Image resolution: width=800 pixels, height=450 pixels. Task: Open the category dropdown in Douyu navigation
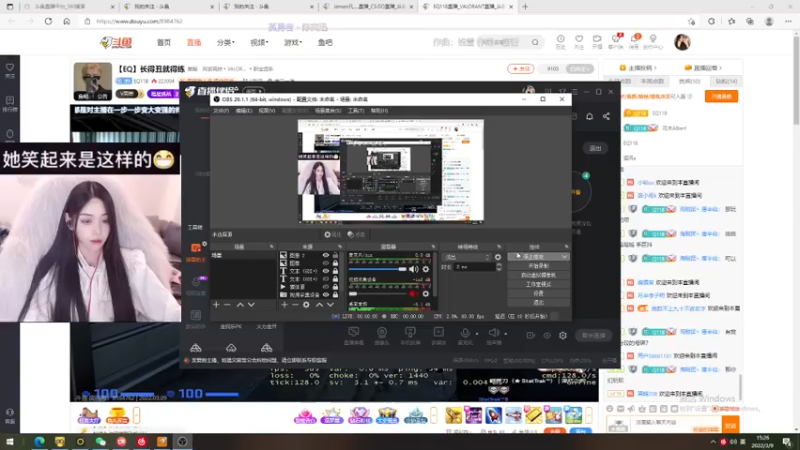[x=226, y=42]
